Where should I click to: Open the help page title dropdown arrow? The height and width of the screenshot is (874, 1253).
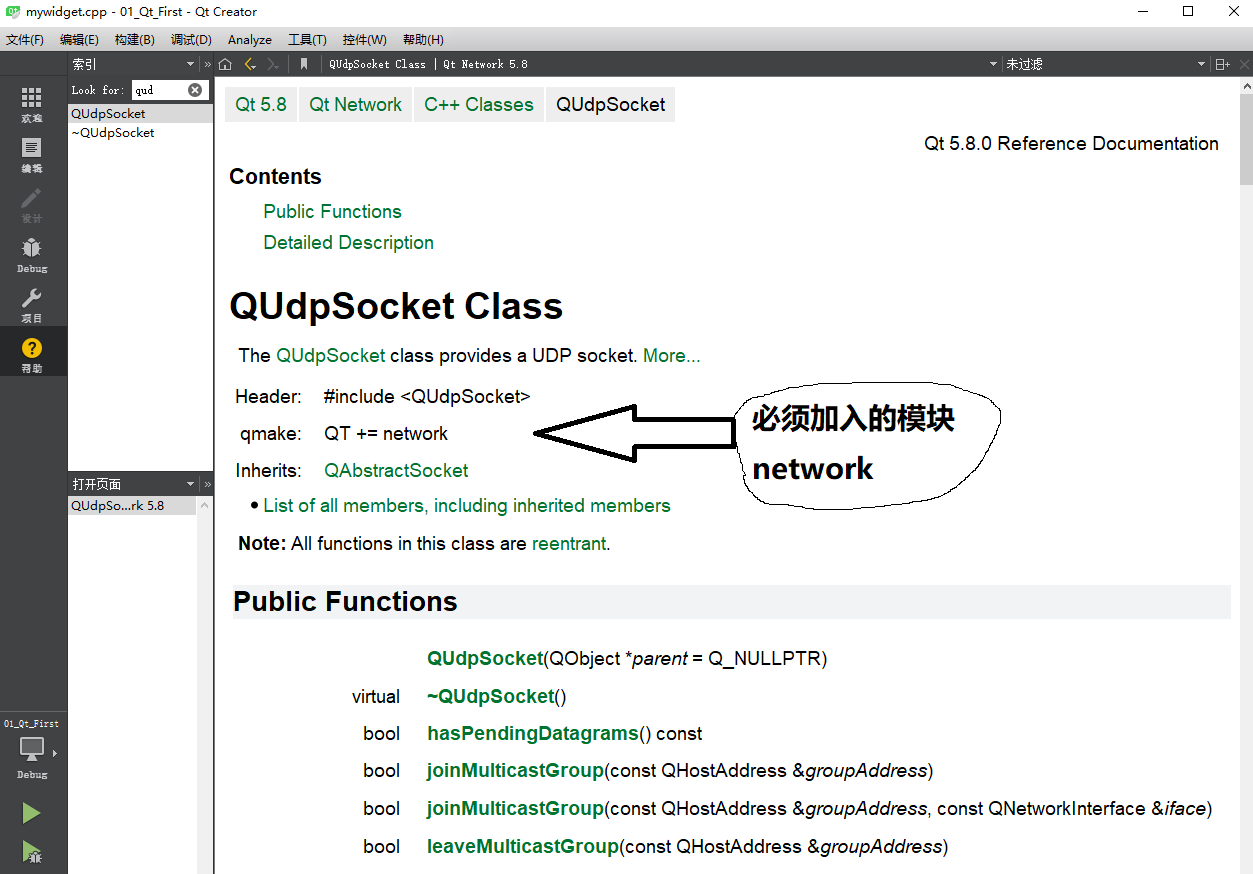pyautogui.click(x=993, y=64)
